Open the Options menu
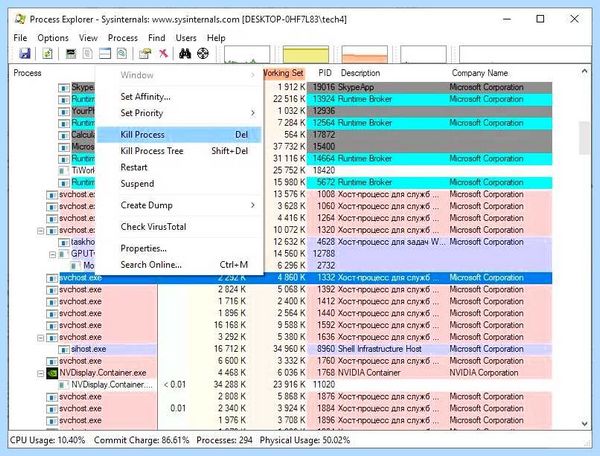 (x=53, y=38)
